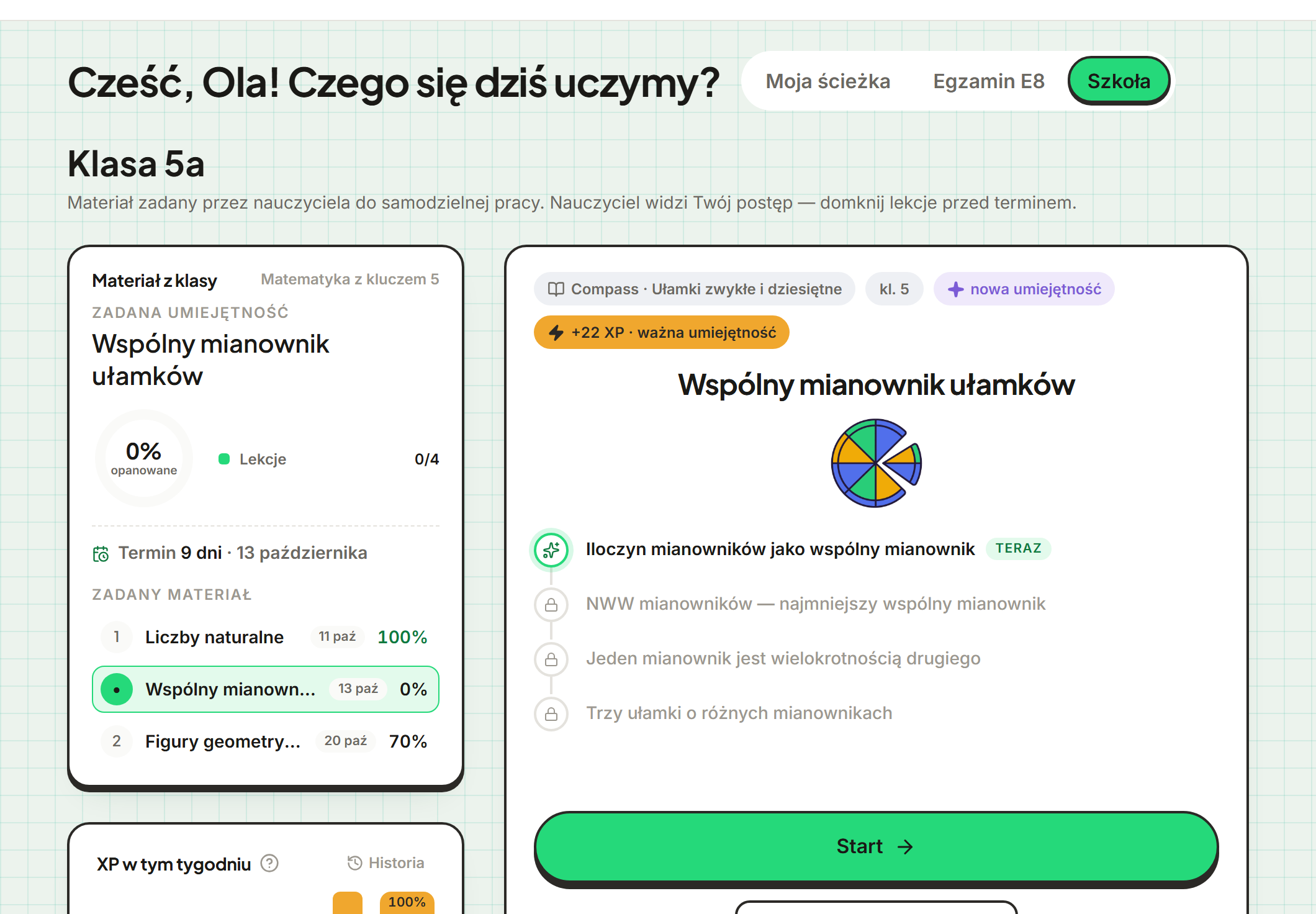Click the Compass · Ułamki zwykłe i dziesiętne chip

[695, 289]
